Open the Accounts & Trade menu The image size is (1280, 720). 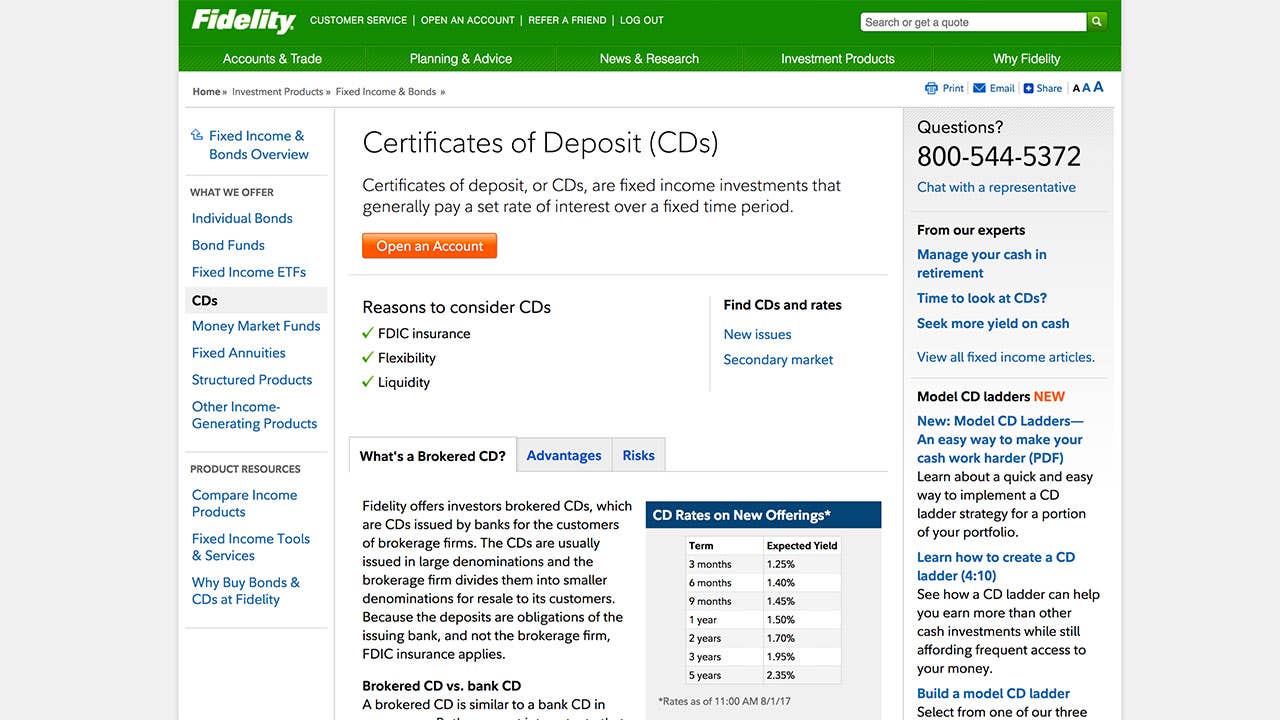point(272,59)
